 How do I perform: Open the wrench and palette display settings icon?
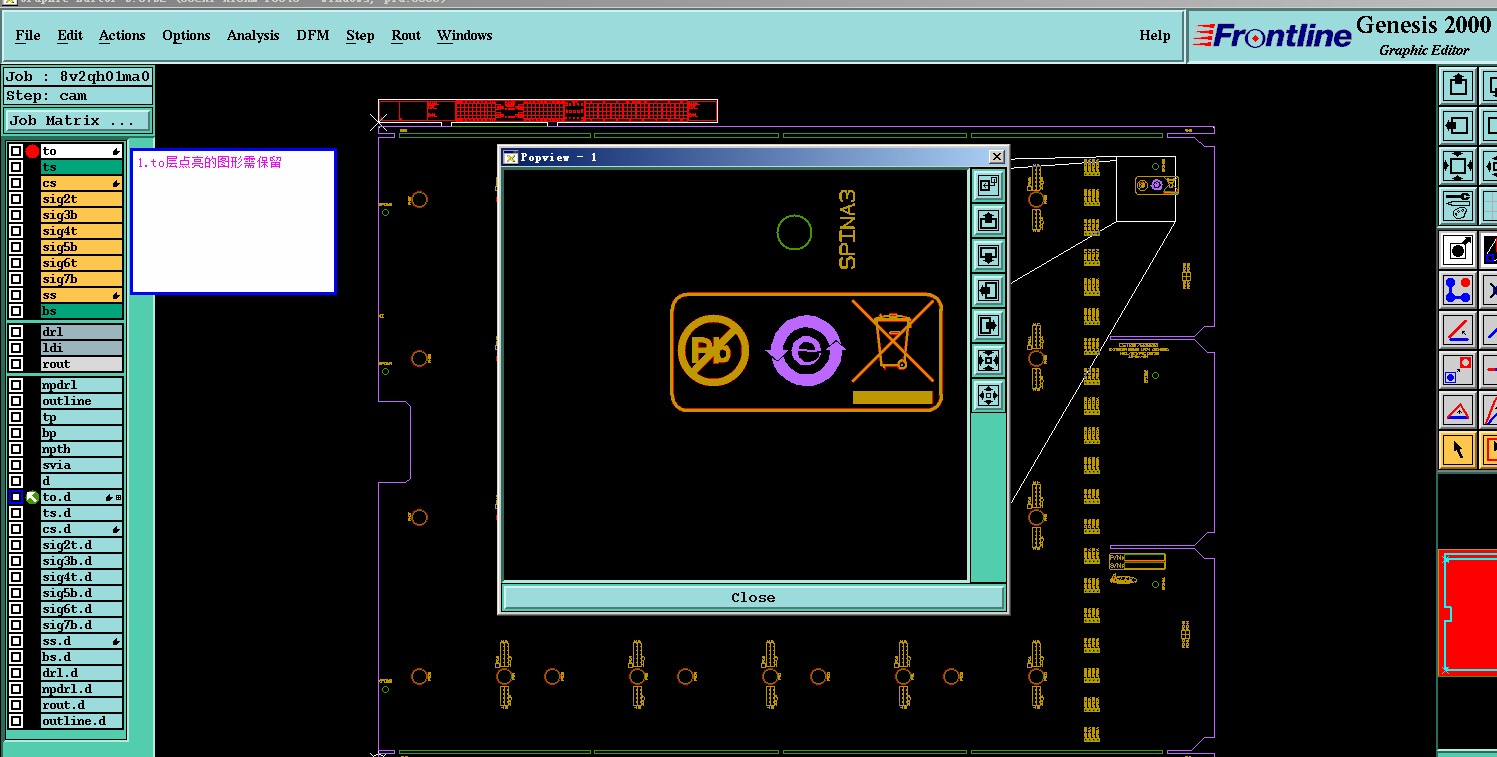1458,205
